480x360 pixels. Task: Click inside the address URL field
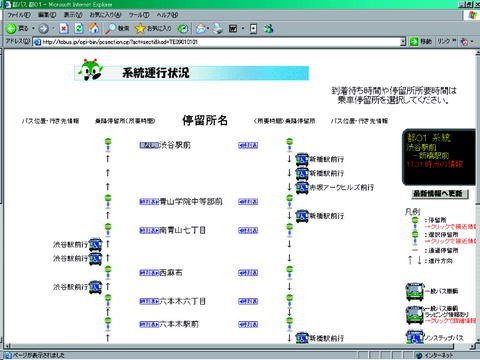(217, 42)
